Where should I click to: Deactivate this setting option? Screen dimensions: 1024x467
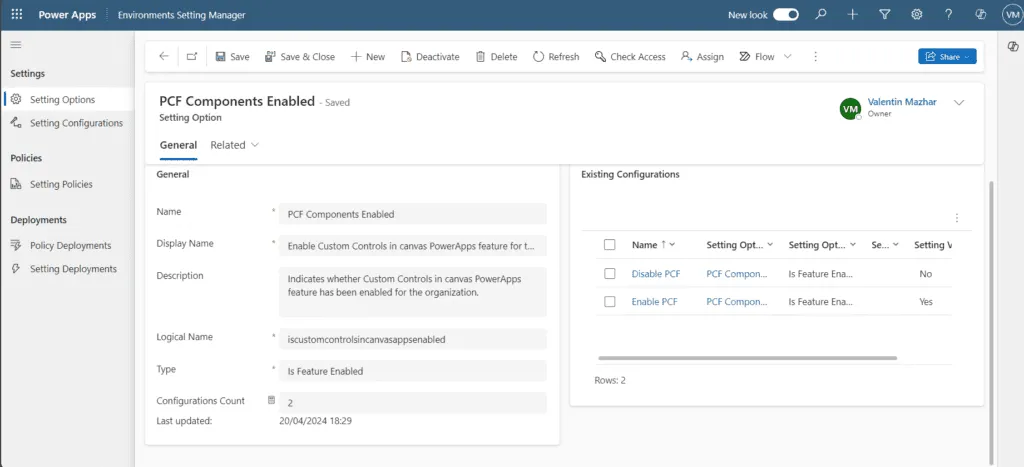point(430,57)
